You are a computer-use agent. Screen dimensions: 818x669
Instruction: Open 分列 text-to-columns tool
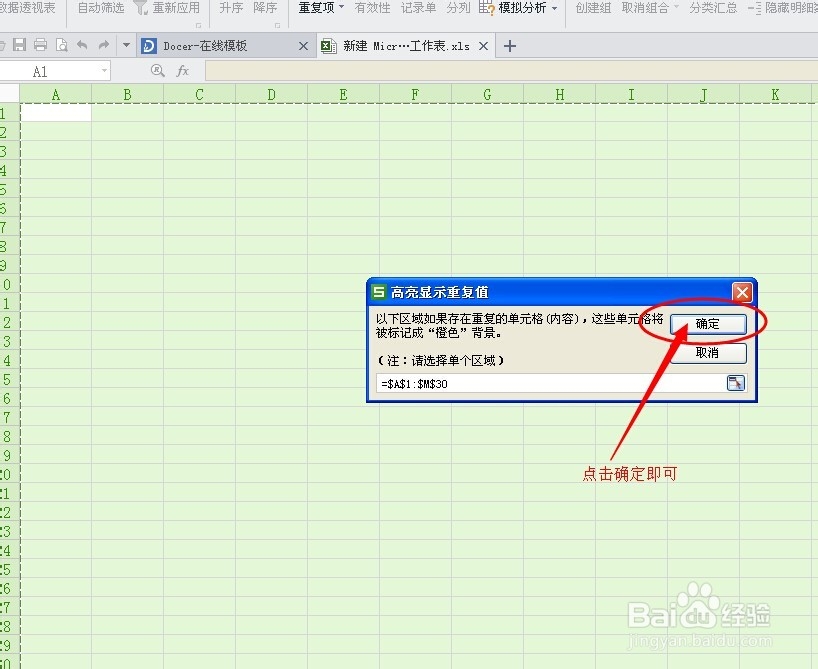pos(458,8)
